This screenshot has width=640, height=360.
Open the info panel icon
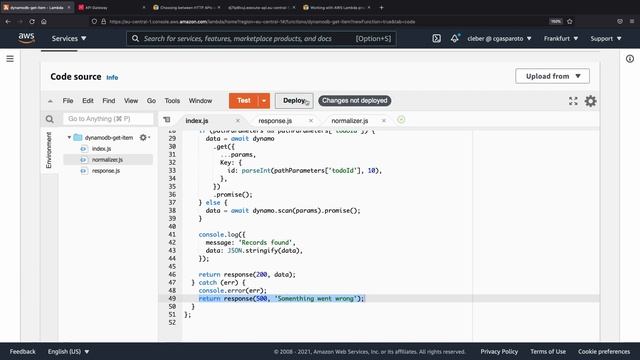[x=630, y=59]
